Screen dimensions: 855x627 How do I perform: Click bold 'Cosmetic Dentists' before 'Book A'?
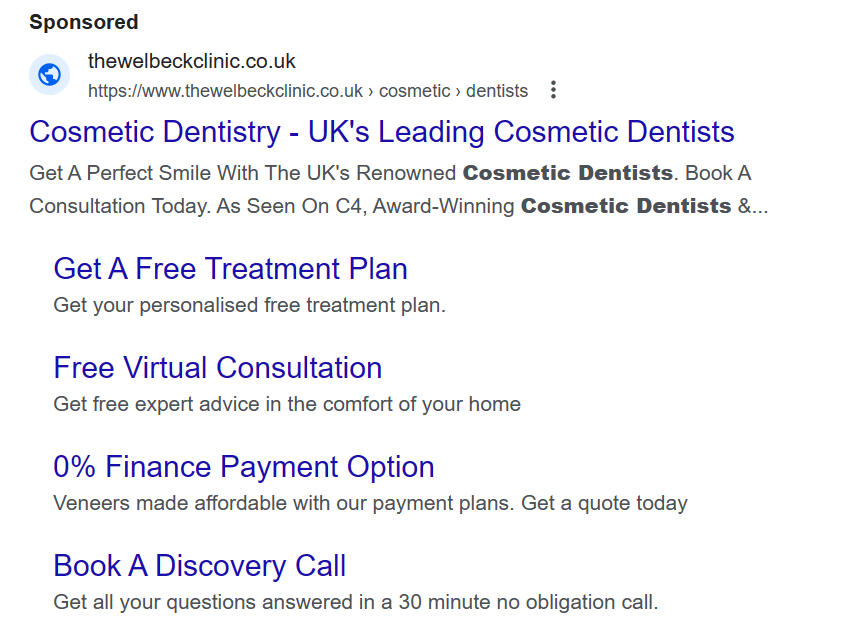[568, 173]
